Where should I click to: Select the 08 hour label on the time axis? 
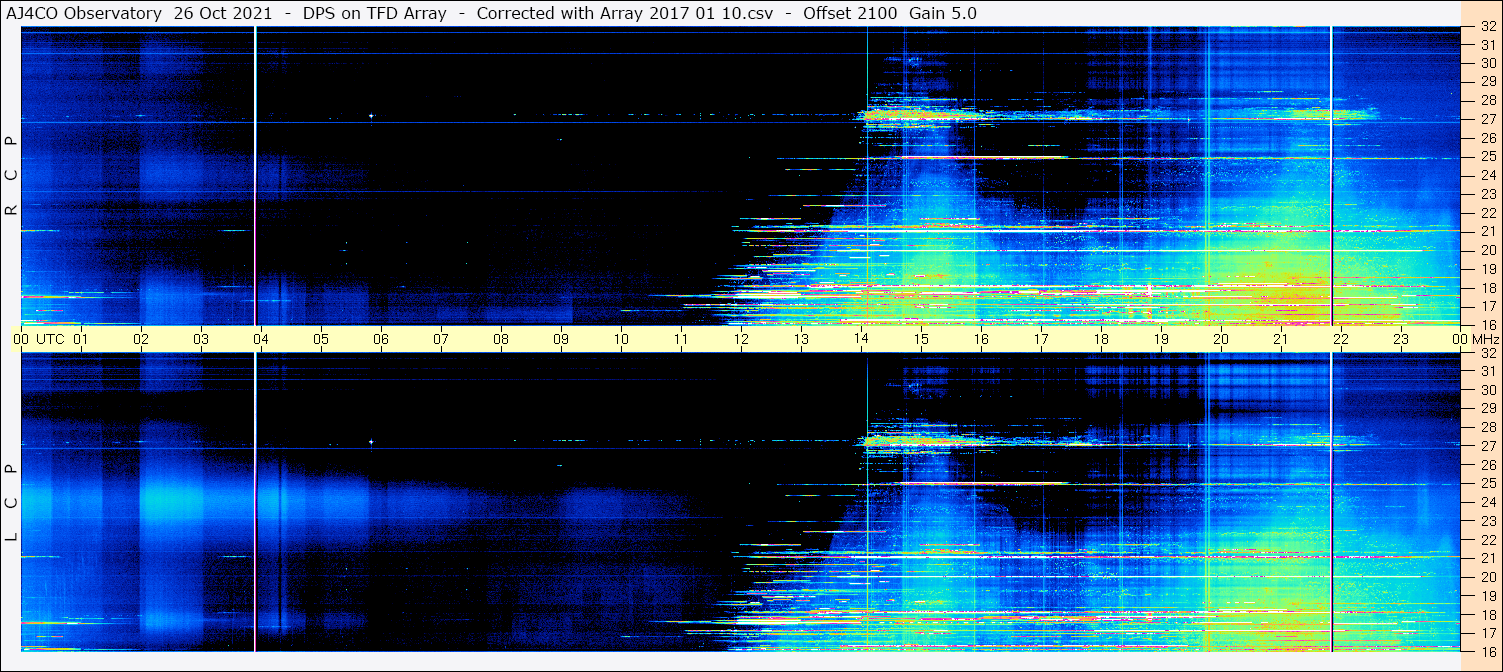(501, 339)
